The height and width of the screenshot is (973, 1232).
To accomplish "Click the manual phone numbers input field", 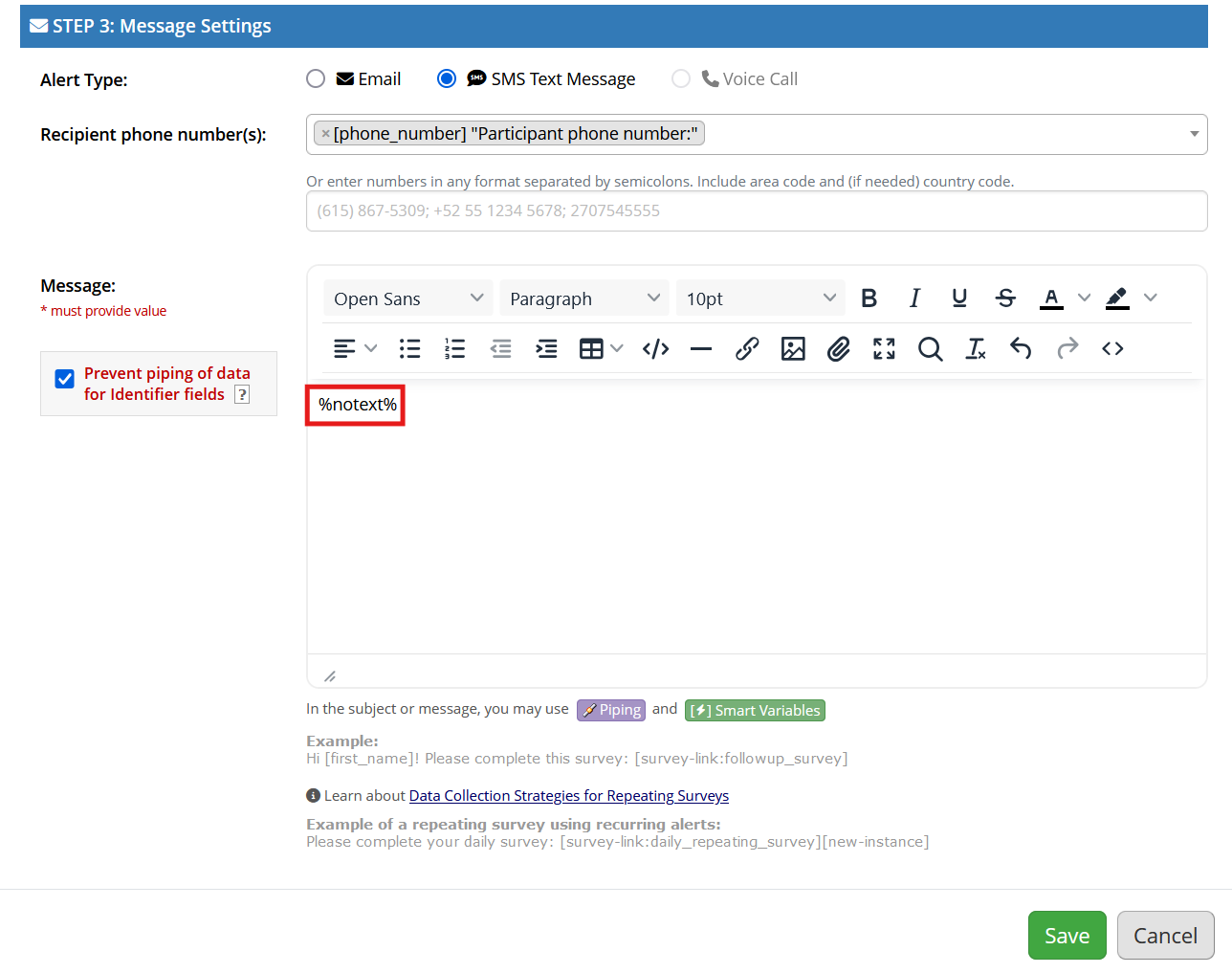I will tap(757, 211).
